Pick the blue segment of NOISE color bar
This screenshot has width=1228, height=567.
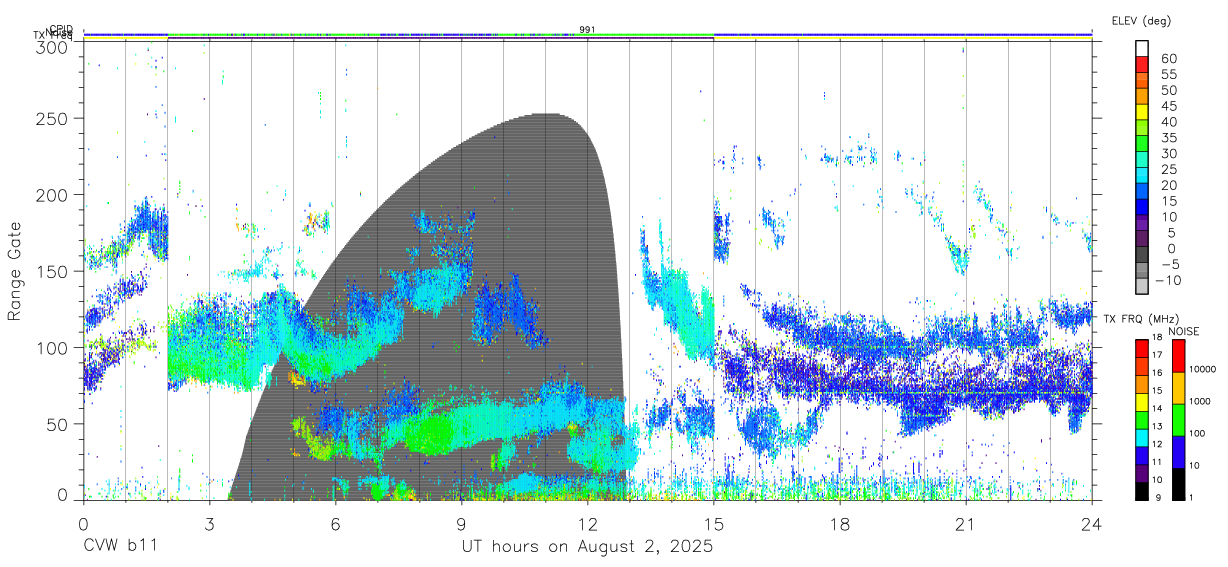[1178, 452]
